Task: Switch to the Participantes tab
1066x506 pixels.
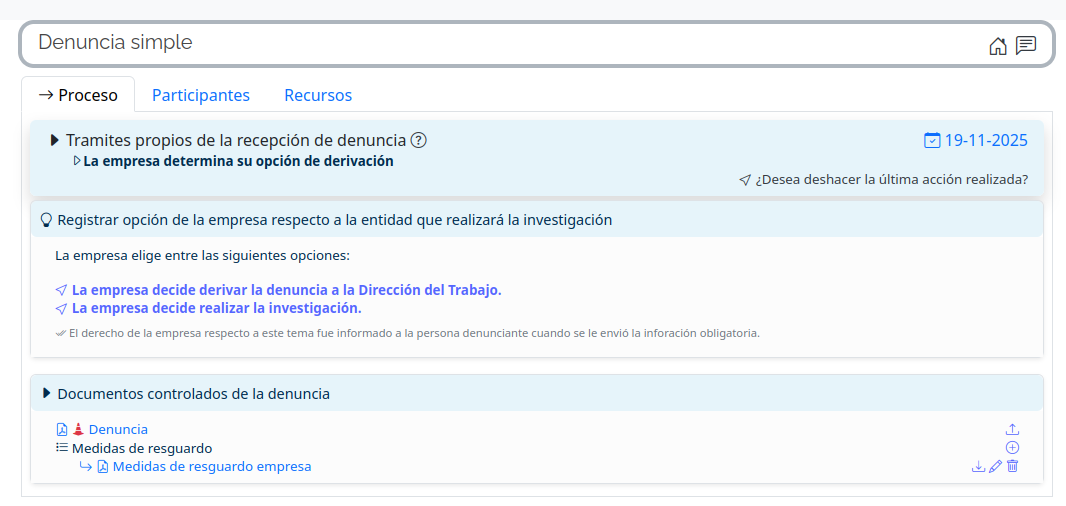Action: pos(201,96)
